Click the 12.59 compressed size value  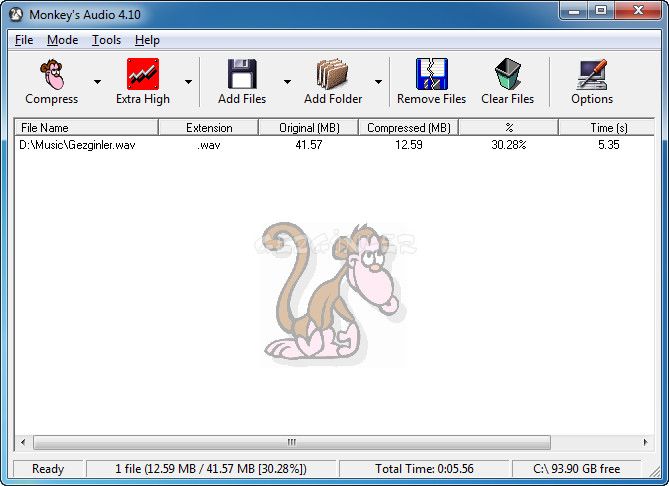click(408, 145)
